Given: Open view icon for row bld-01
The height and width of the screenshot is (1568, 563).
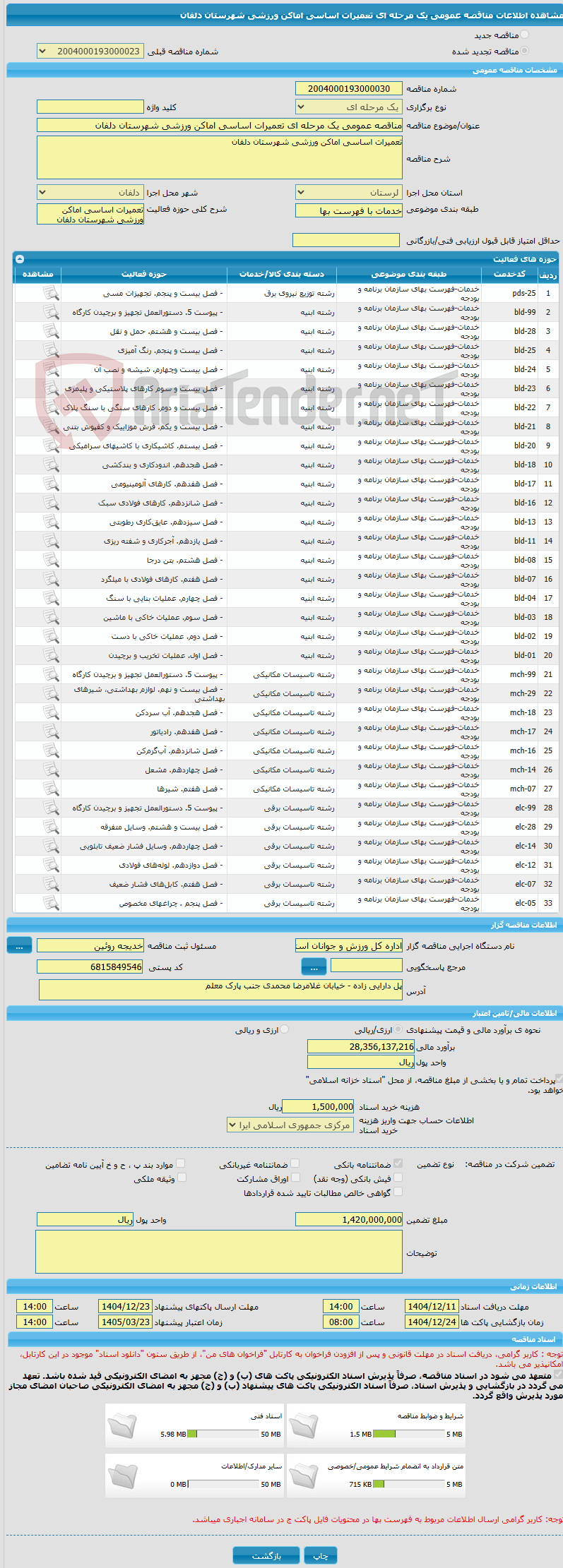Looking at the screenshot, I should [51, 655].
